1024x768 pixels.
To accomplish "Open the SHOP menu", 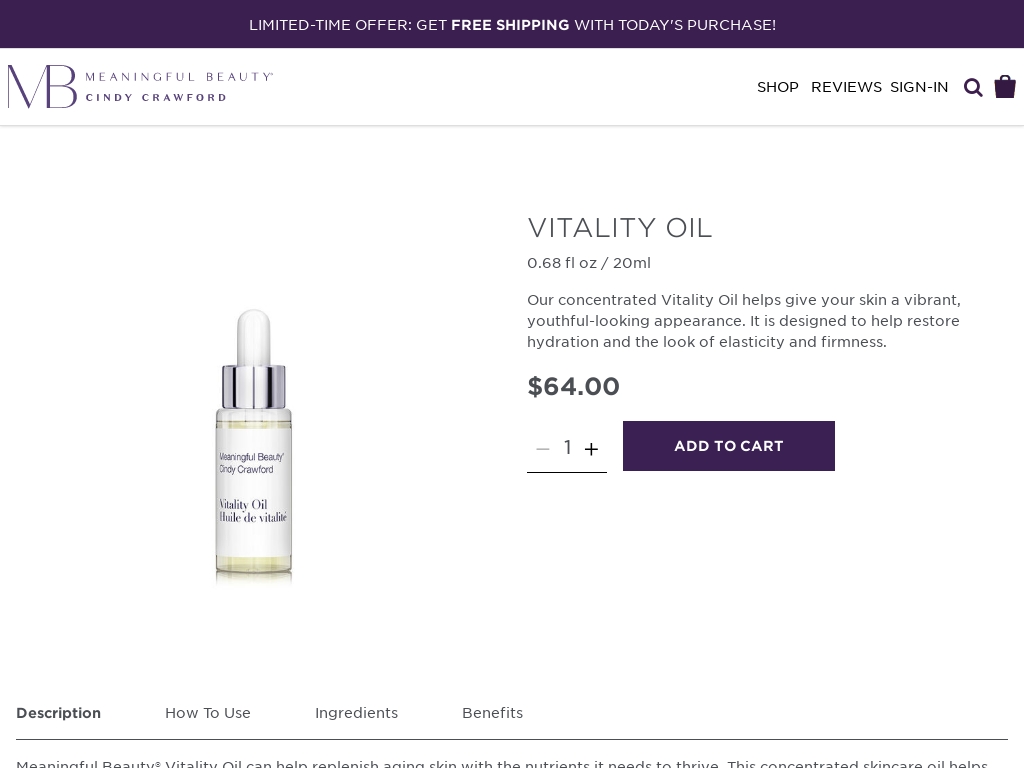I will coord(777,87).
